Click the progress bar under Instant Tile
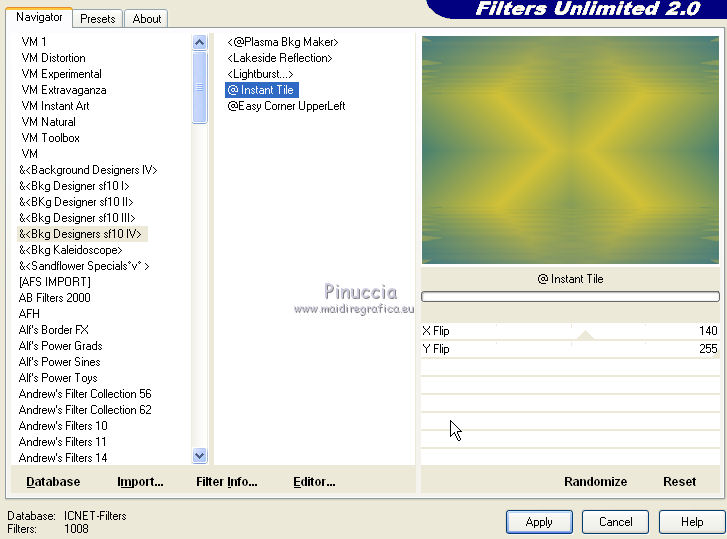Screen dimensions: 727x539 click(x=570, y=297)
